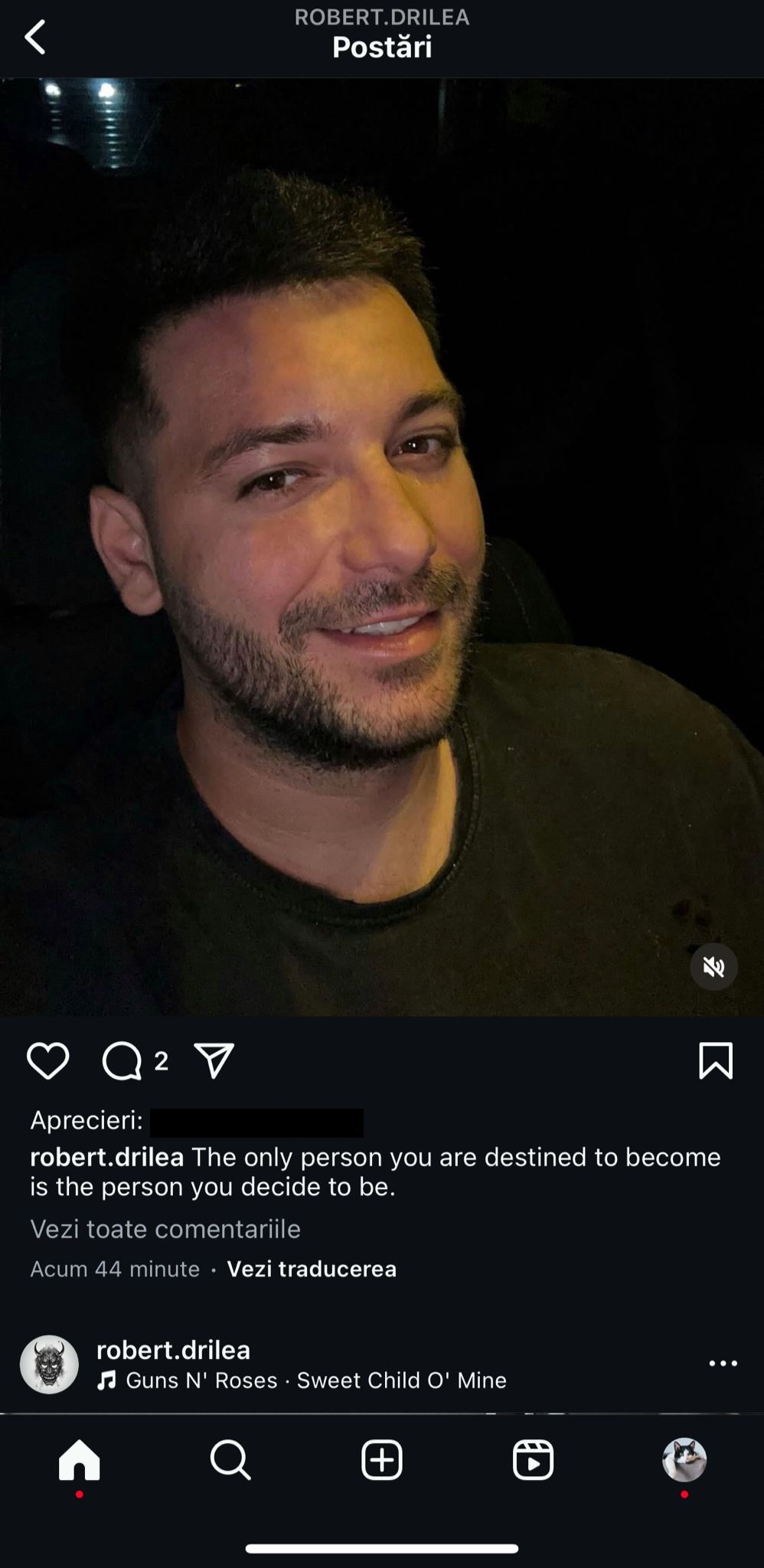Go to Home tab
Image resolution: width=764 pixels, height=1568 pixels.
pyautogui.click(x=80, y=1460)
